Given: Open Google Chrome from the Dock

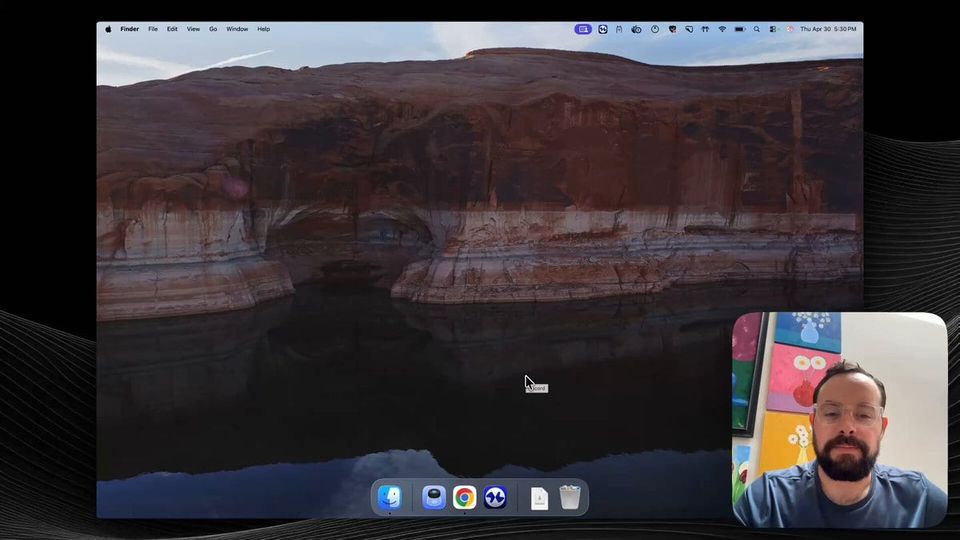Looking at the screenshot, I should click(x=464, y=497).
